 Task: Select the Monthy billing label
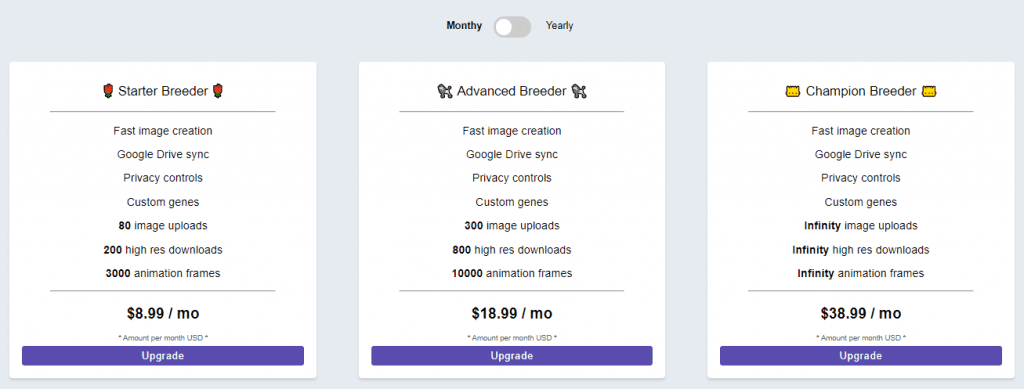click(x=464, y=26)
